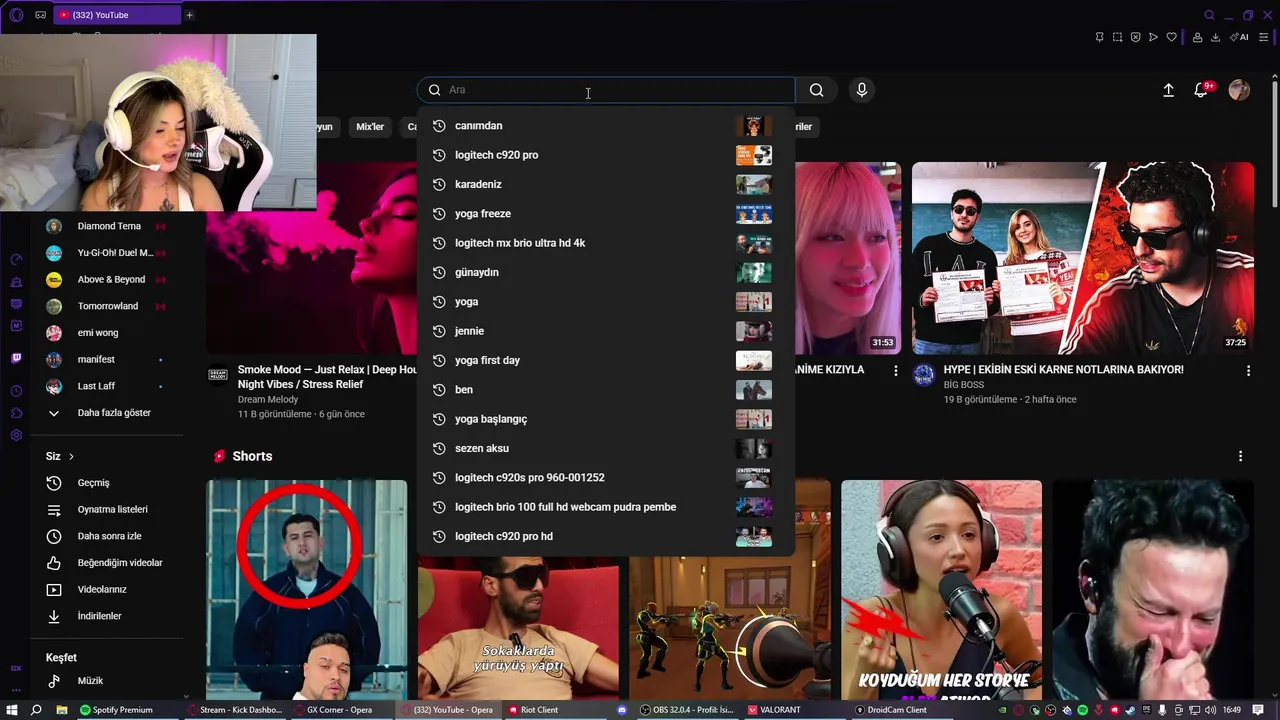This screenshot has width=1280, height=720.
Task: Open Beğendiğim videolar liked videos
Action: 107,563
